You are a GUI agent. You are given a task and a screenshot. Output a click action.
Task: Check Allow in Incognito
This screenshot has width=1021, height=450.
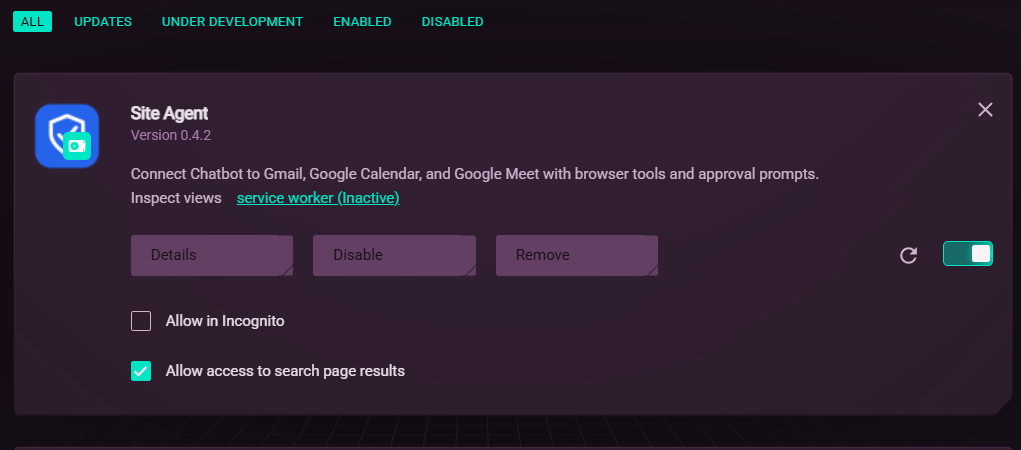(141, 321)
